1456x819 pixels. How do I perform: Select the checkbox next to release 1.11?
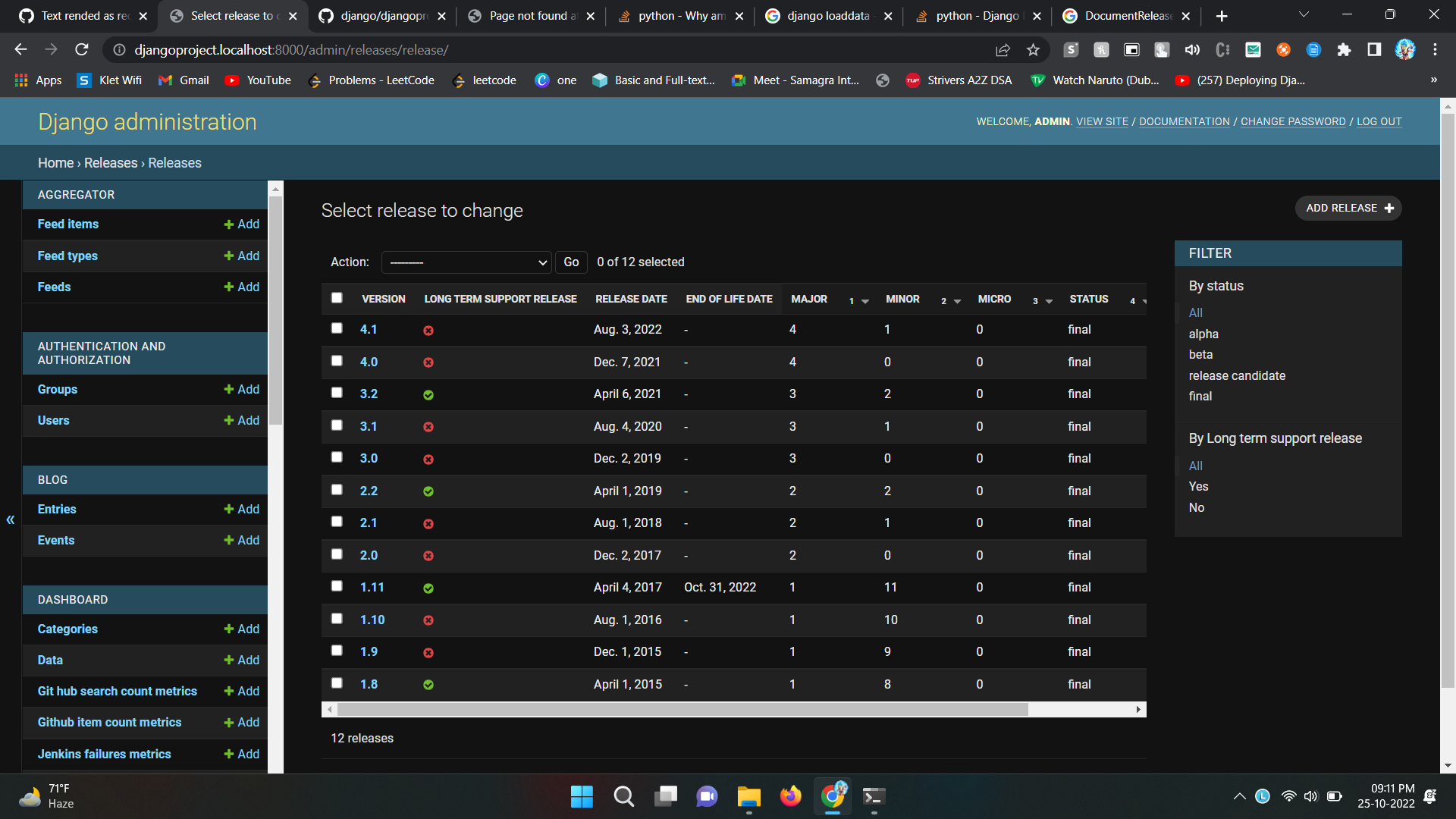coord(337,586)
